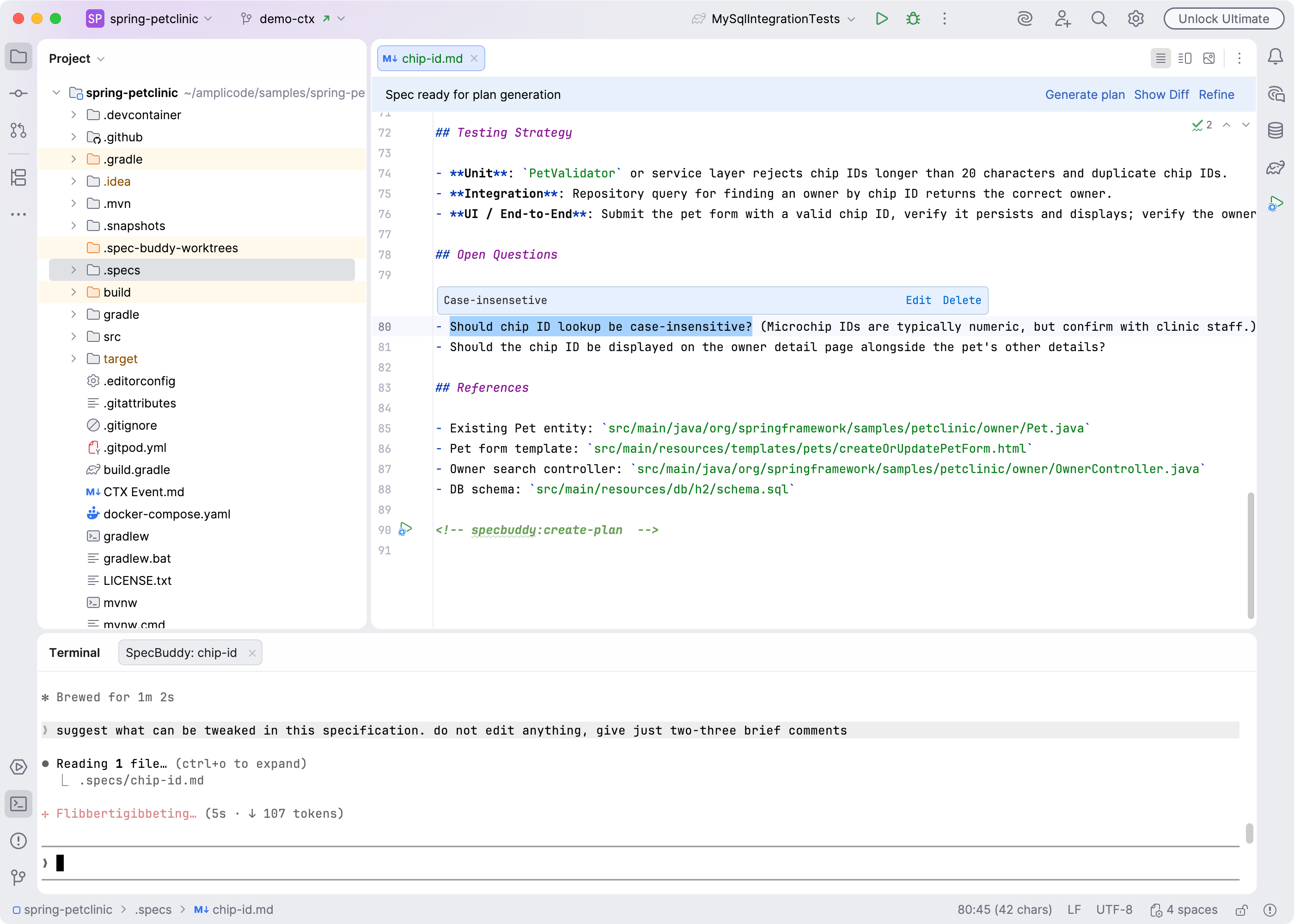The image size is (1294, 924).
Task: Open the AI assistant swirl icon in toolbar
Action: click(x=1025, y=19)
